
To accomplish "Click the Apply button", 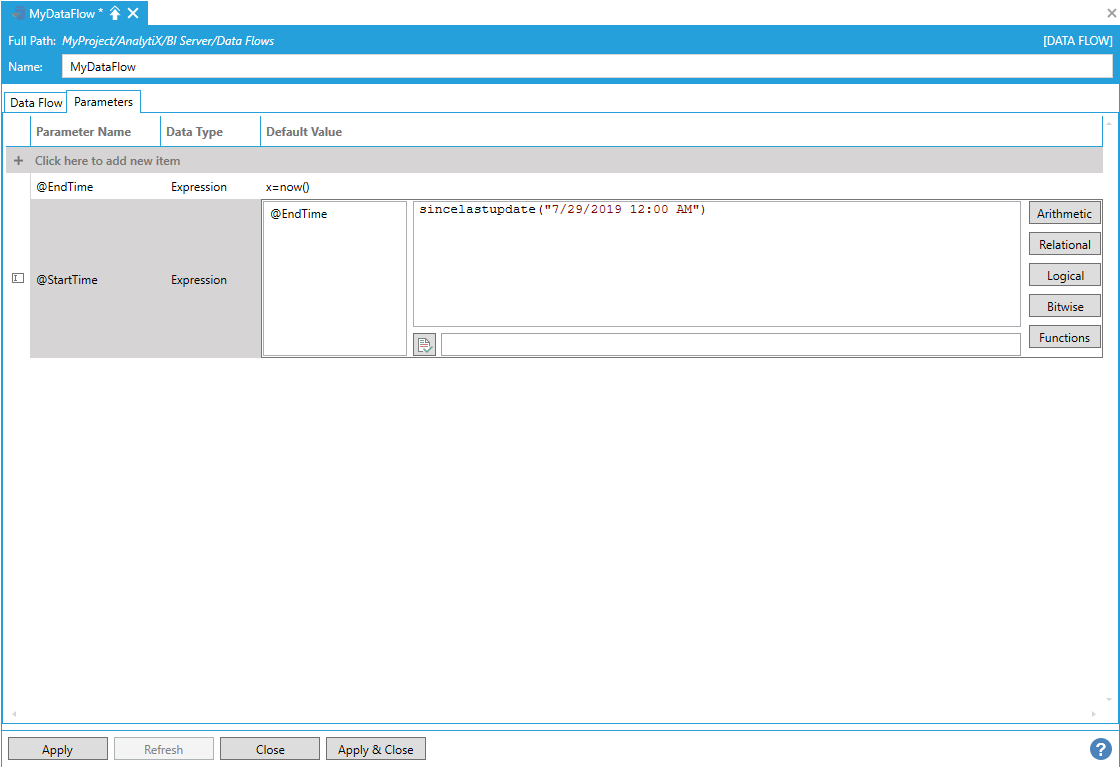I will pyautogui.click(x=57, y=749).
